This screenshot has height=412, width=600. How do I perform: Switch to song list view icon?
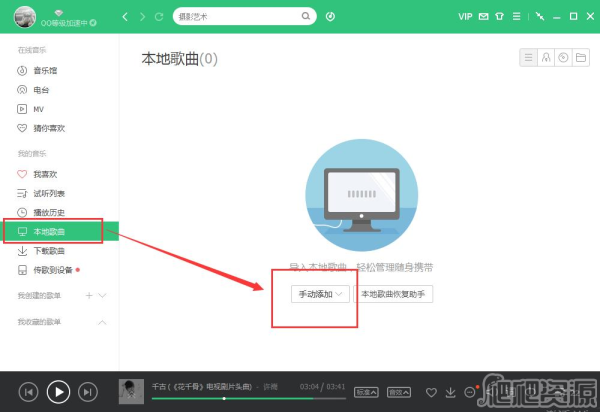tap(528, 57)
